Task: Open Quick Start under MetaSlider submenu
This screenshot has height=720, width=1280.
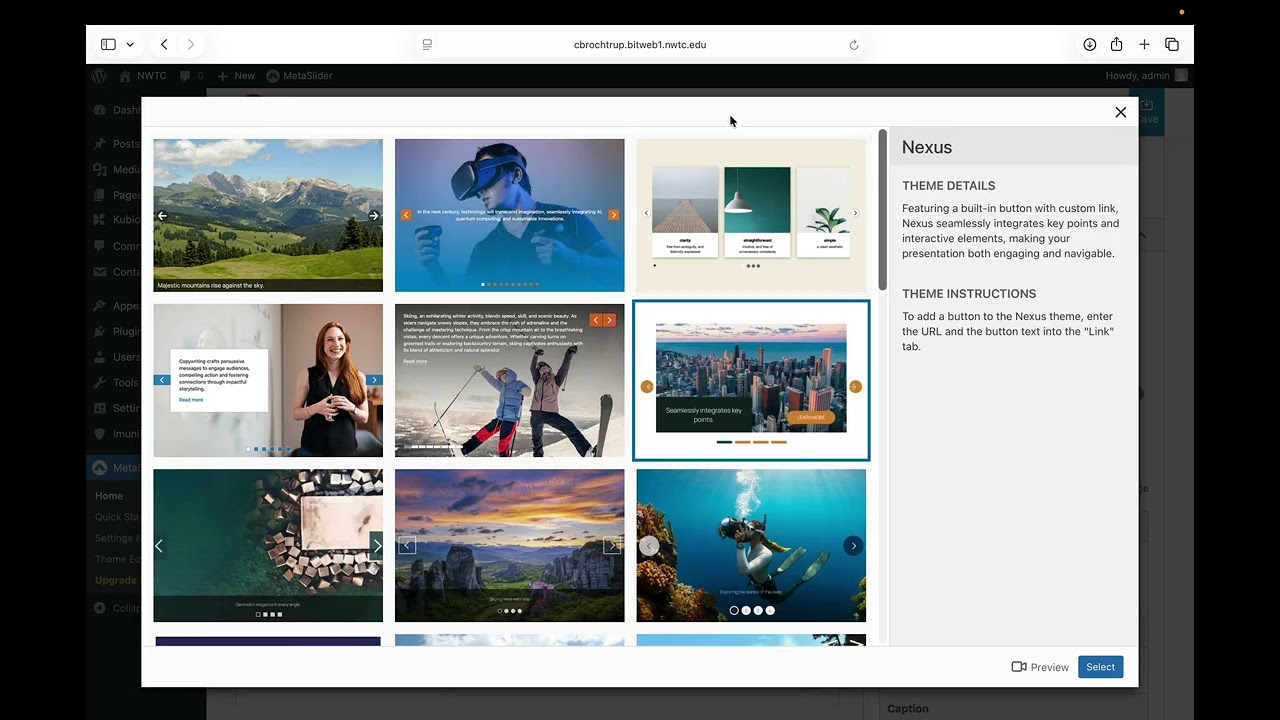Action: 118,517
